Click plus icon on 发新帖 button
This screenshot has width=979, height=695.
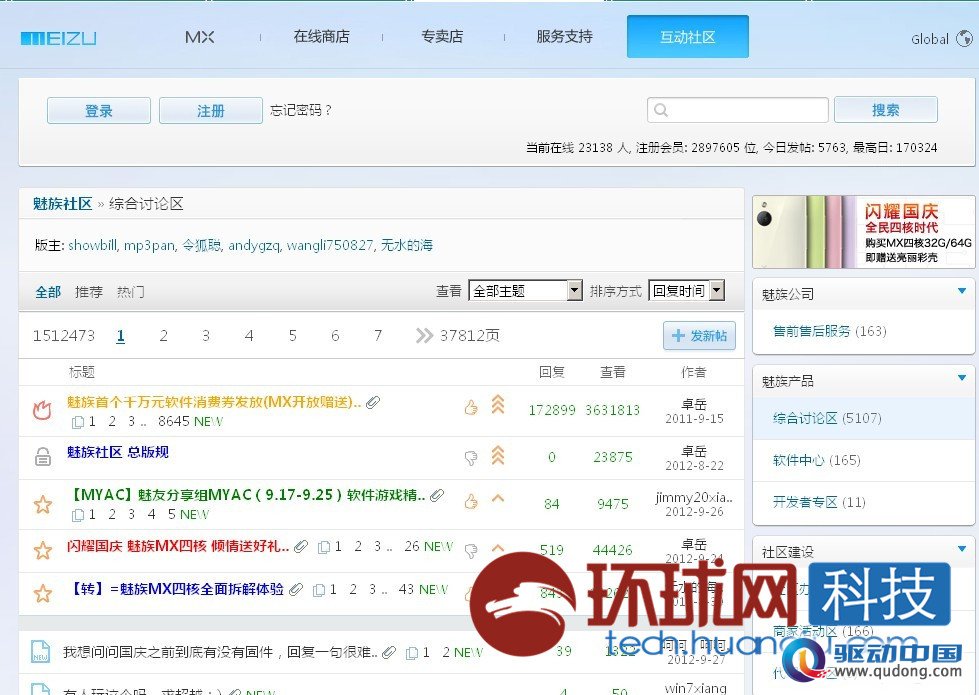(x=678, y=336)
